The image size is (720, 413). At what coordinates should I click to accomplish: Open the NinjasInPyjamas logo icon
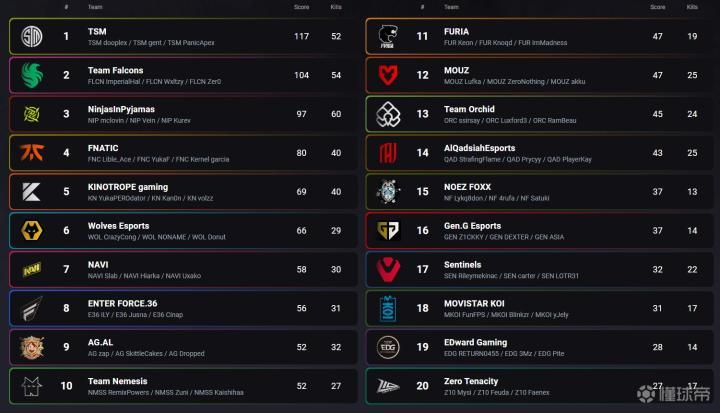32,114
